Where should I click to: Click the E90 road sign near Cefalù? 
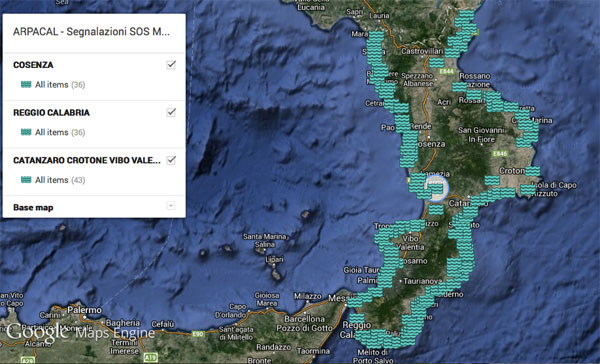(x=197, y=334)
